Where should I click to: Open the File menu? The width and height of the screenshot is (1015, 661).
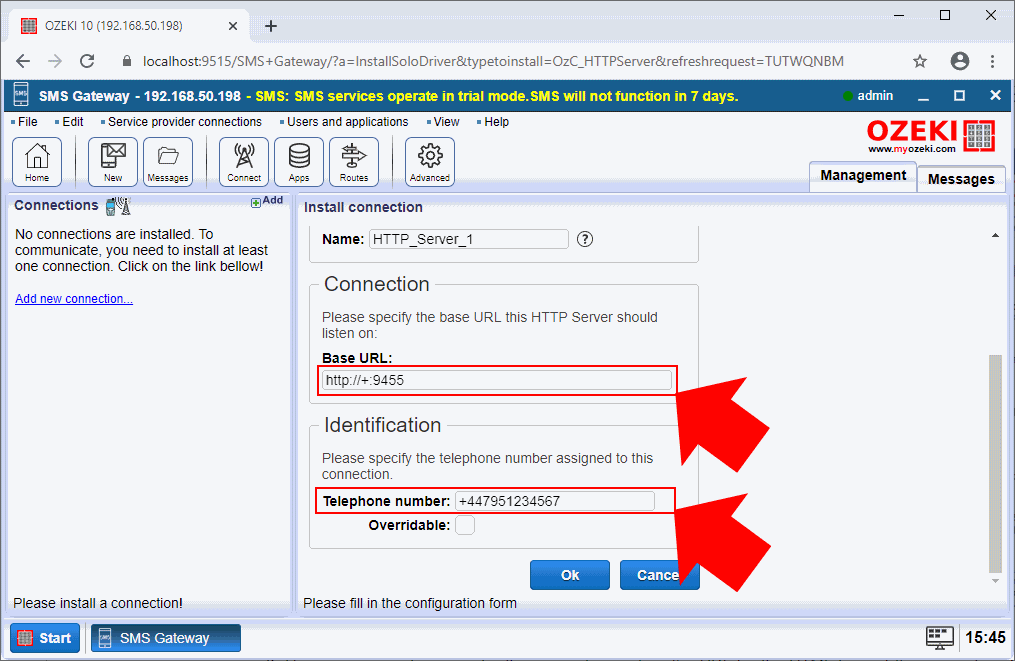click(27, 122)
